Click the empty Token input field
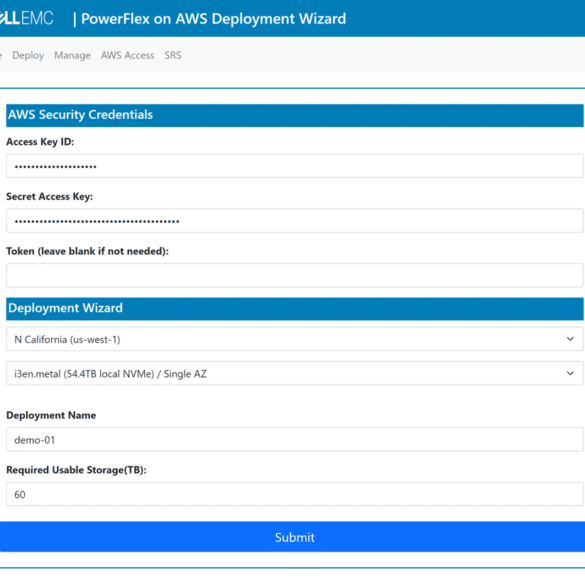Image resolution: width=585 pixels, height=585 pixels. click(x=295, y=275)
